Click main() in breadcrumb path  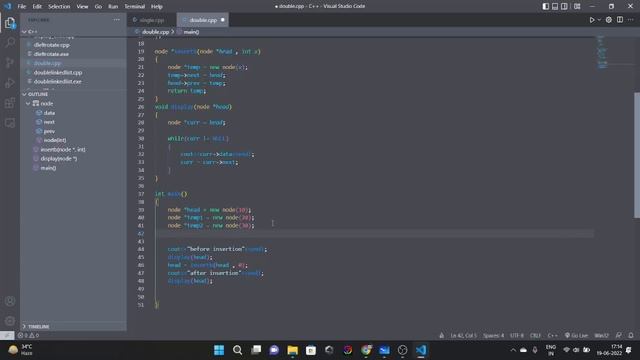[x=191, y=31]
